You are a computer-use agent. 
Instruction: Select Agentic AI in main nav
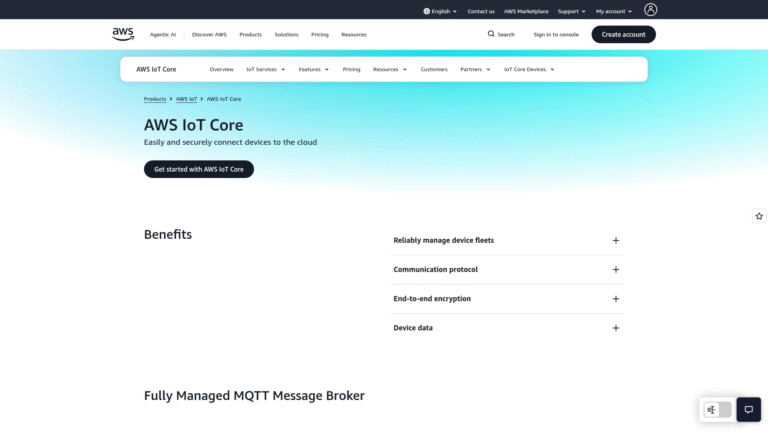163,35
